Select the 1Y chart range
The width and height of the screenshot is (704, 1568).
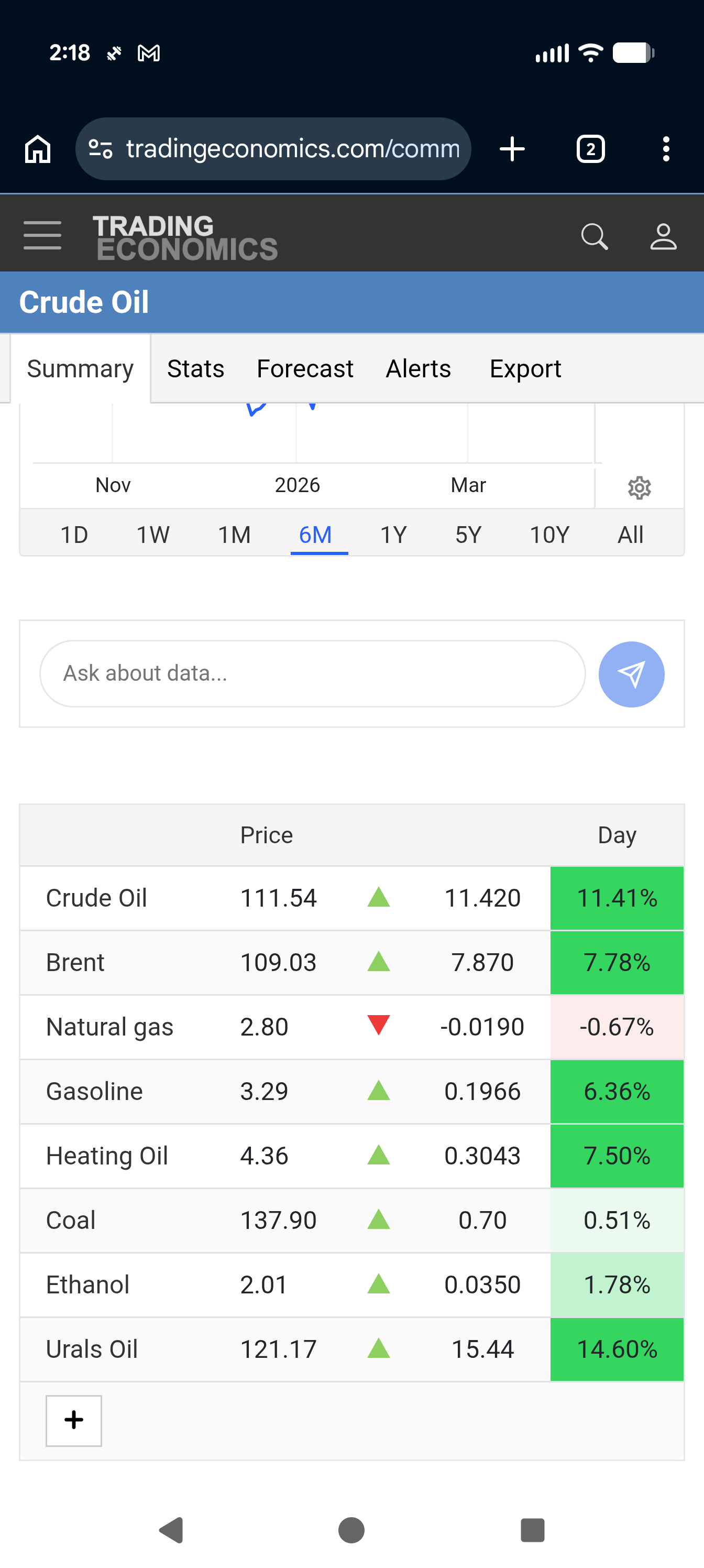(x=393, y=535)
